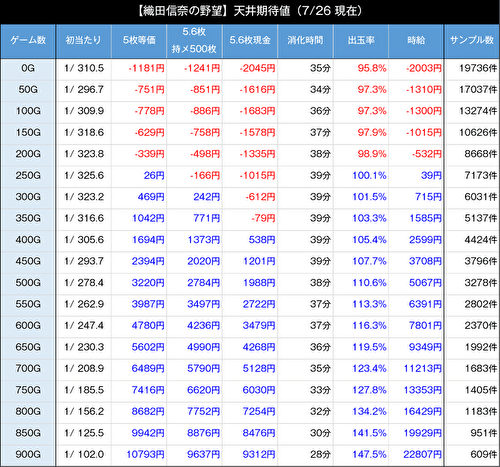Click the 900G row label

point(28,454)
